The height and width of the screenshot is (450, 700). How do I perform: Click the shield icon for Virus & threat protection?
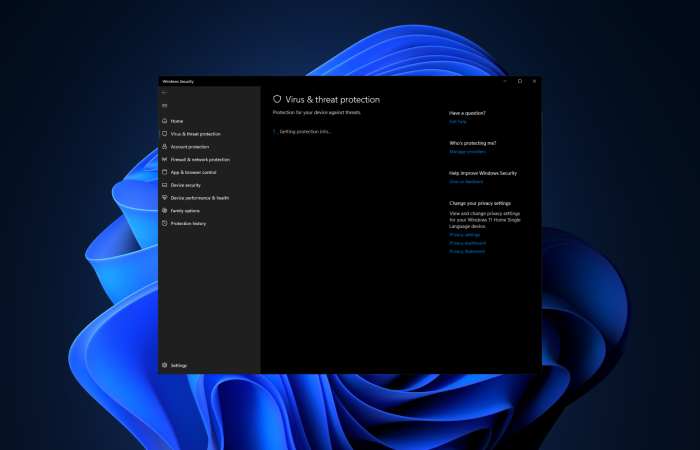164,133
